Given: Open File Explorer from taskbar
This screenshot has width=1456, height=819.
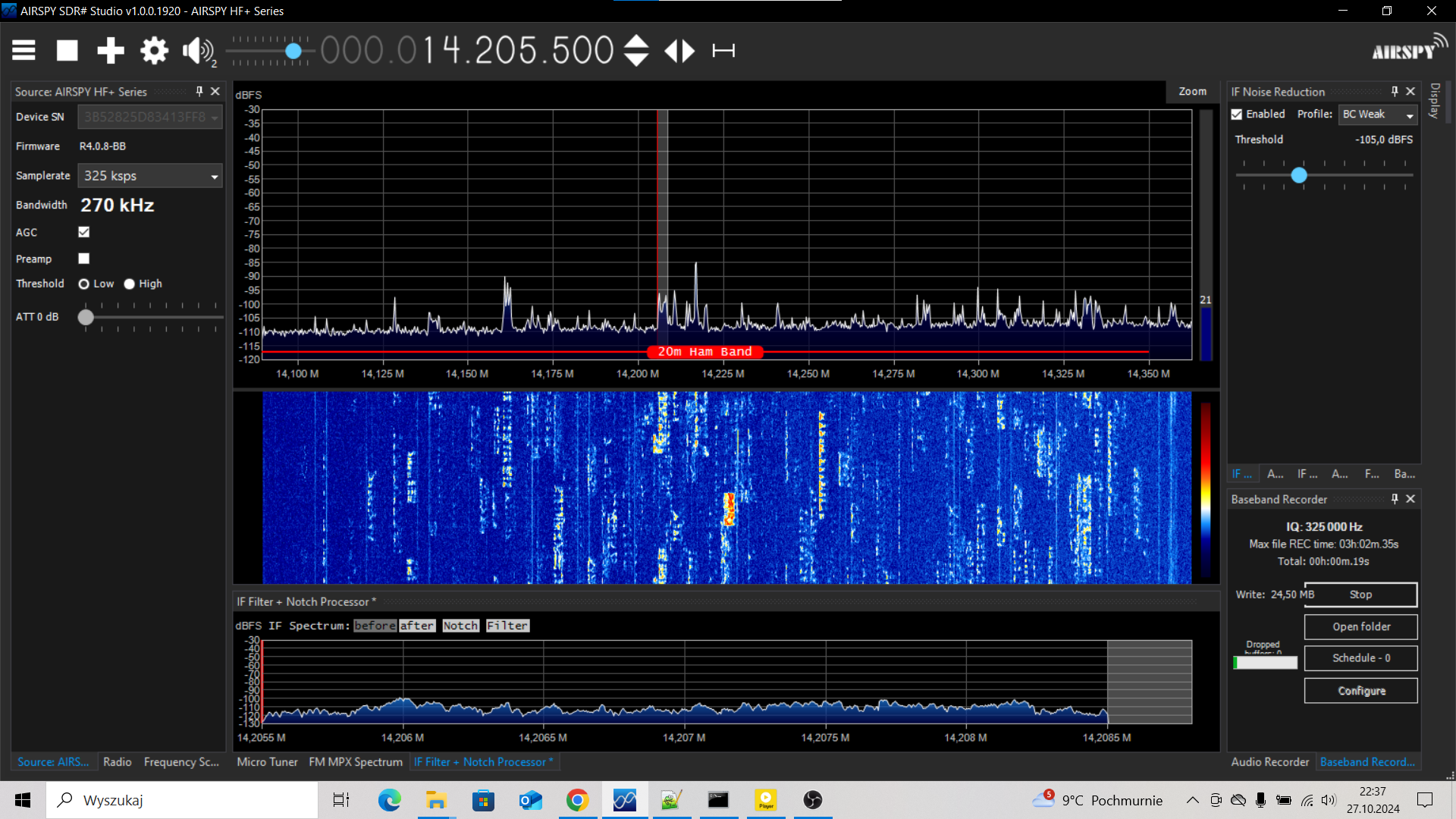Looking at the screenshot, I should pos(436,800).
